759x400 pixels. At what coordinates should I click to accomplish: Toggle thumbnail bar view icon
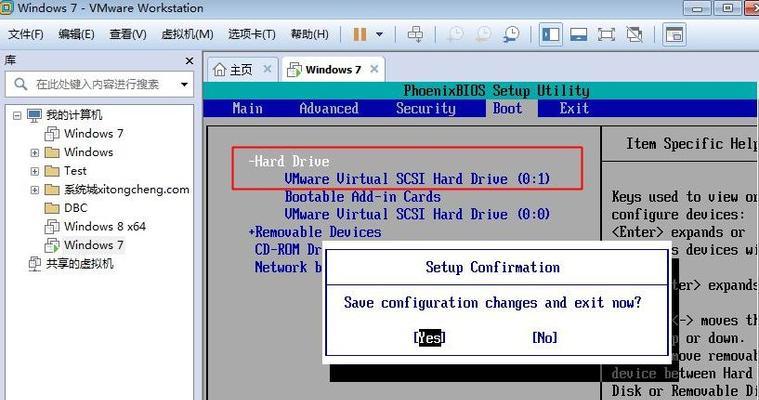tap(578, 34)
